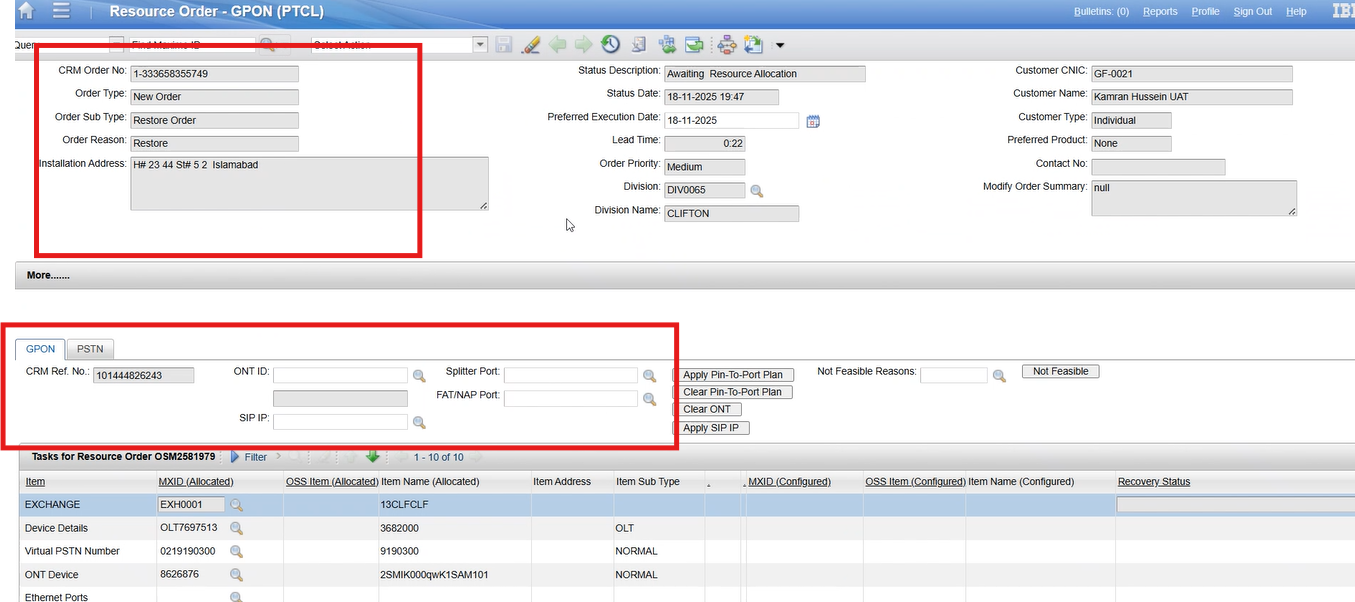1355x602 pixels.
Task: Open the Sign Out link
Action: pos(1252,12)
